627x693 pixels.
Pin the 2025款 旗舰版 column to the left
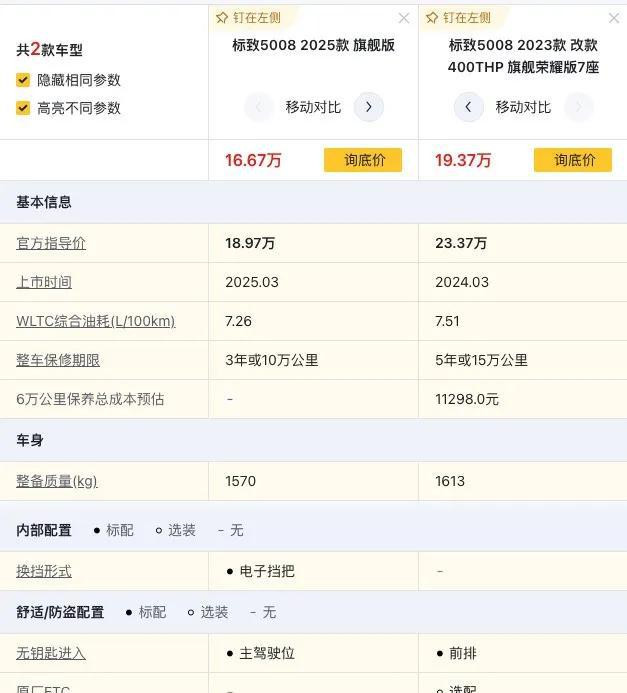pyautogui.click(x=248, y=18)
